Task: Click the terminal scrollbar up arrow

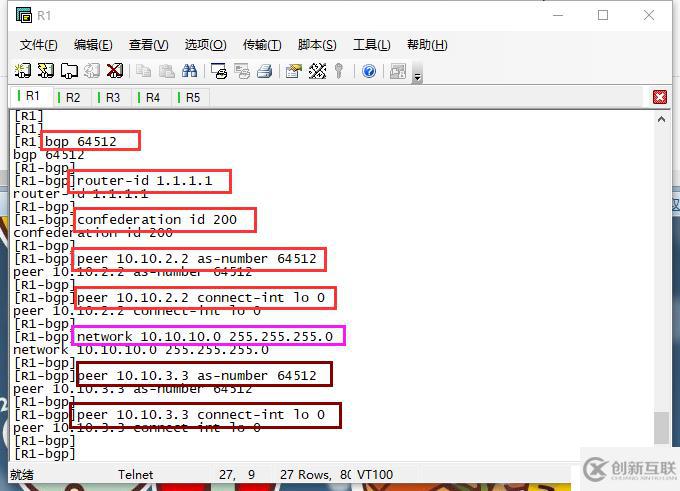Action: 661,119
